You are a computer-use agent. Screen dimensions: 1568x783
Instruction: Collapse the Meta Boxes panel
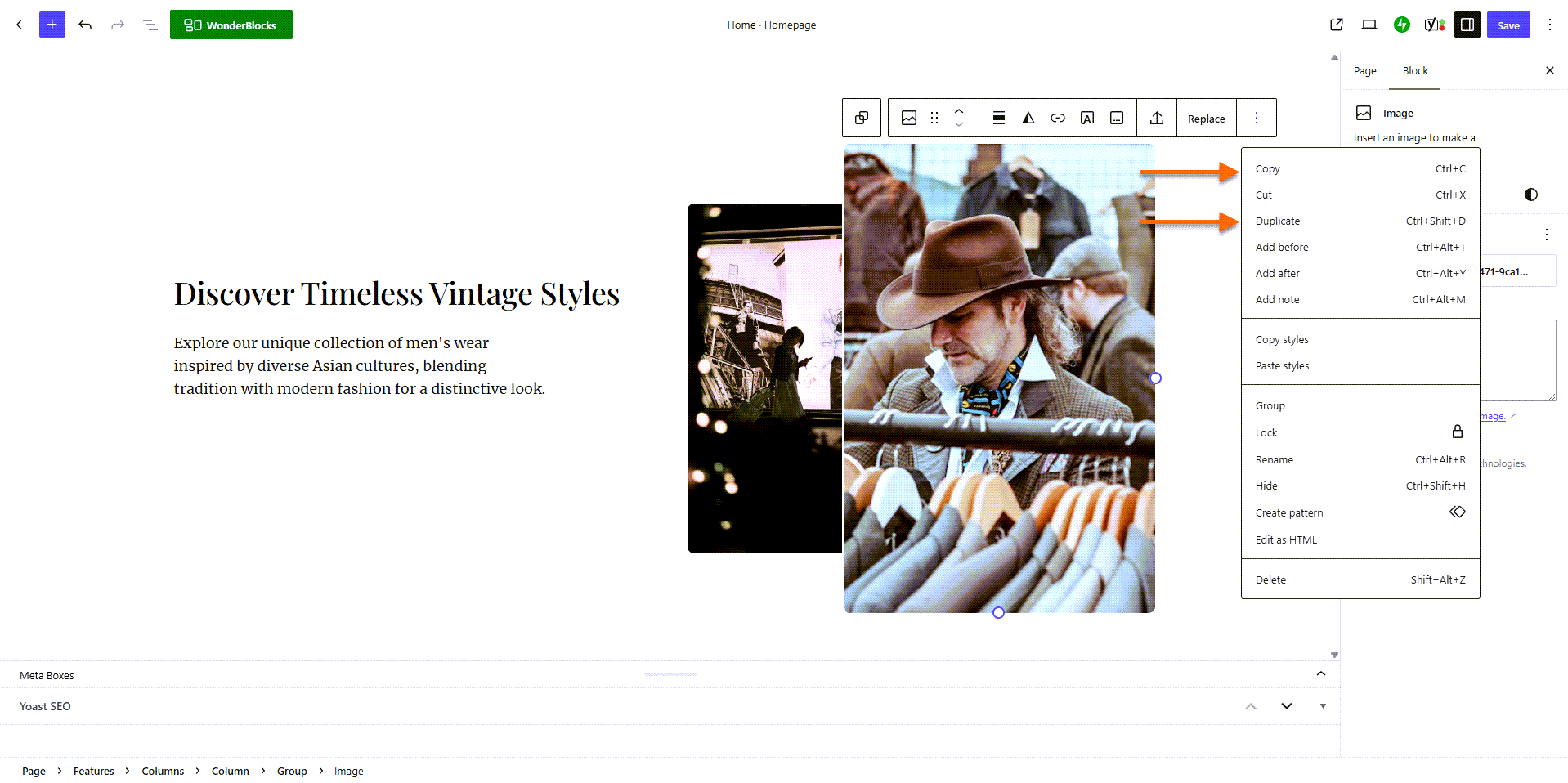pos(1321,674)
